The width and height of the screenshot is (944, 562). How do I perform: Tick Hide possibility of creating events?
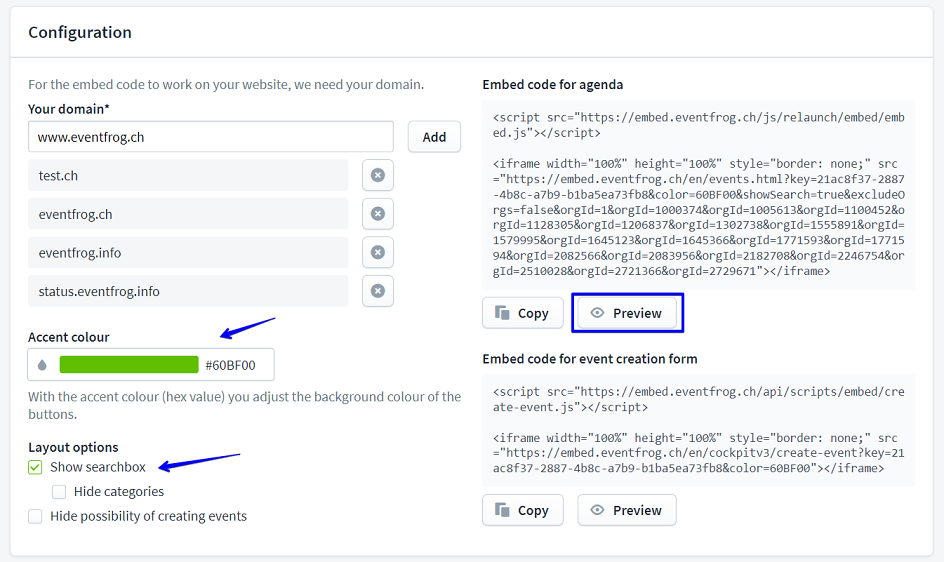pyautogui.click(x=36, y=516)
